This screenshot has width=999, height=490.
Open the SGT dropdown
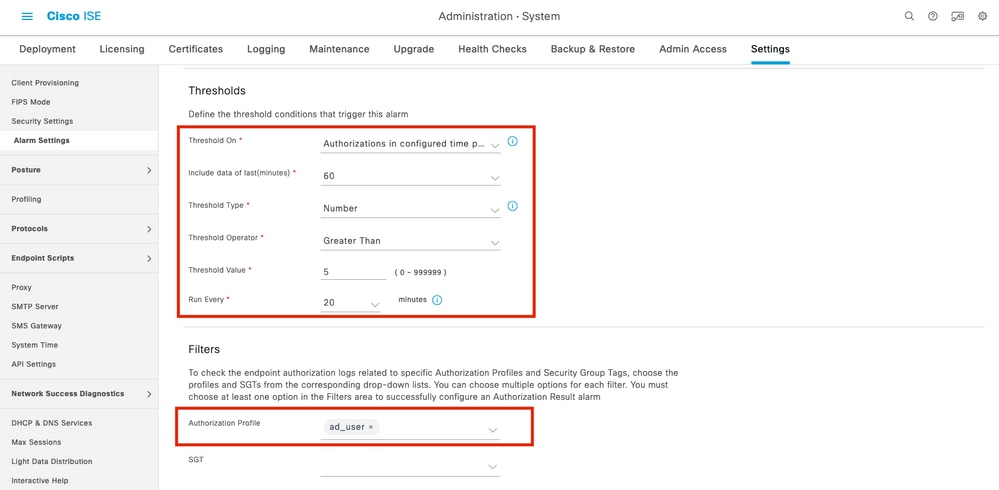tap(410, 466)
